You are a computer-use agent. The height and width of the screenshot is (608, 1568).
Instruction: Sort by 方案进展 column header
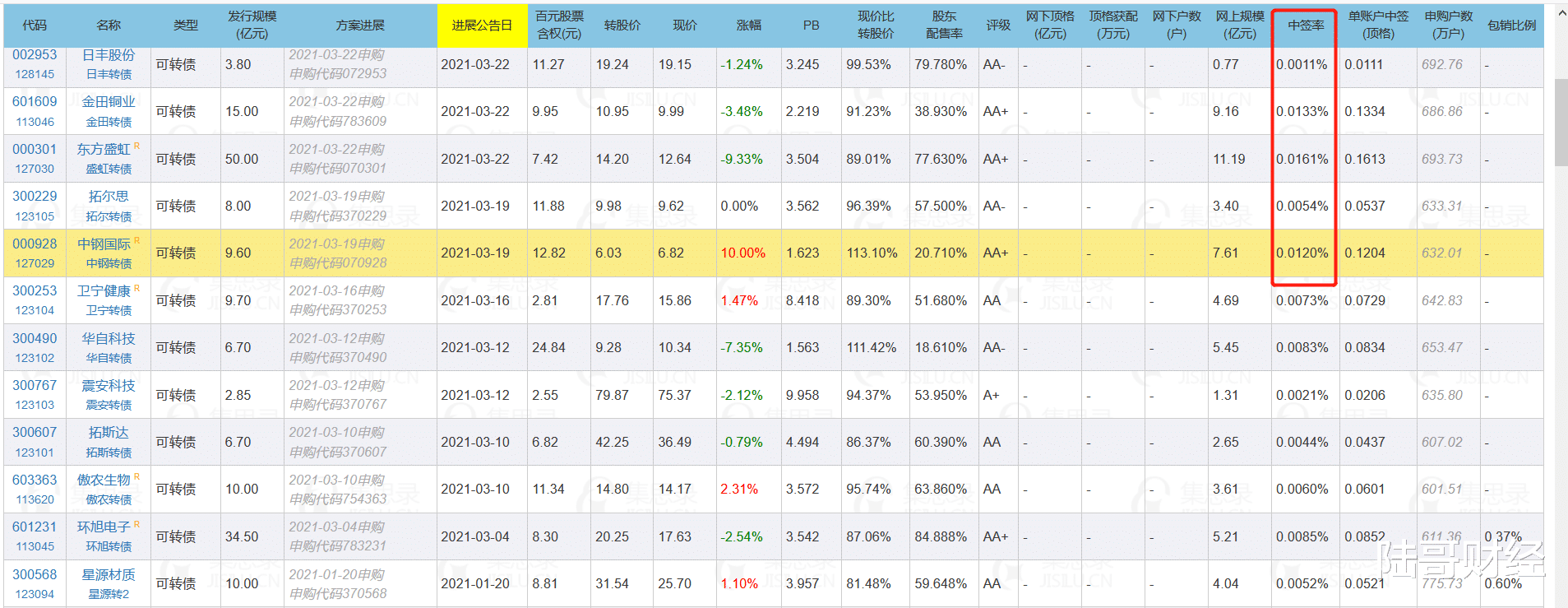click(x=360, y=26)
